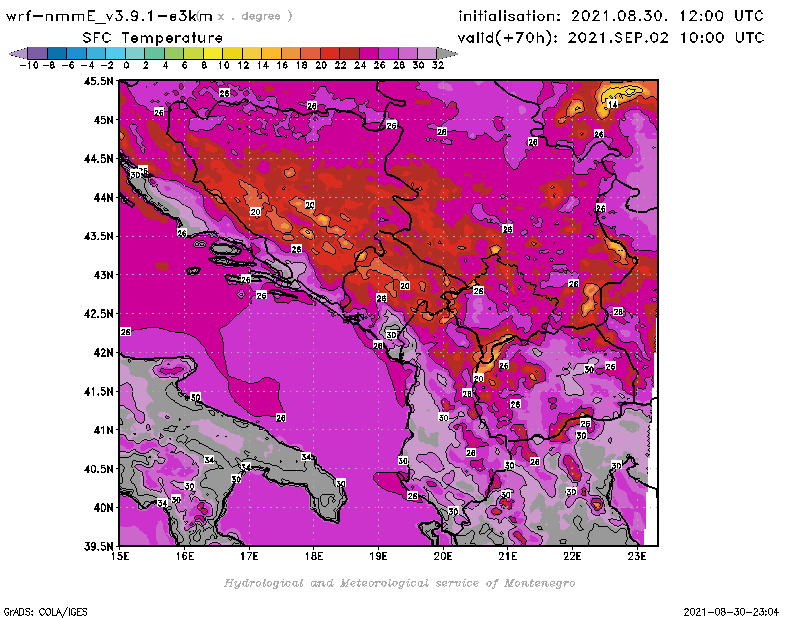Click the '41N' latitude label

tap(103, 430)
